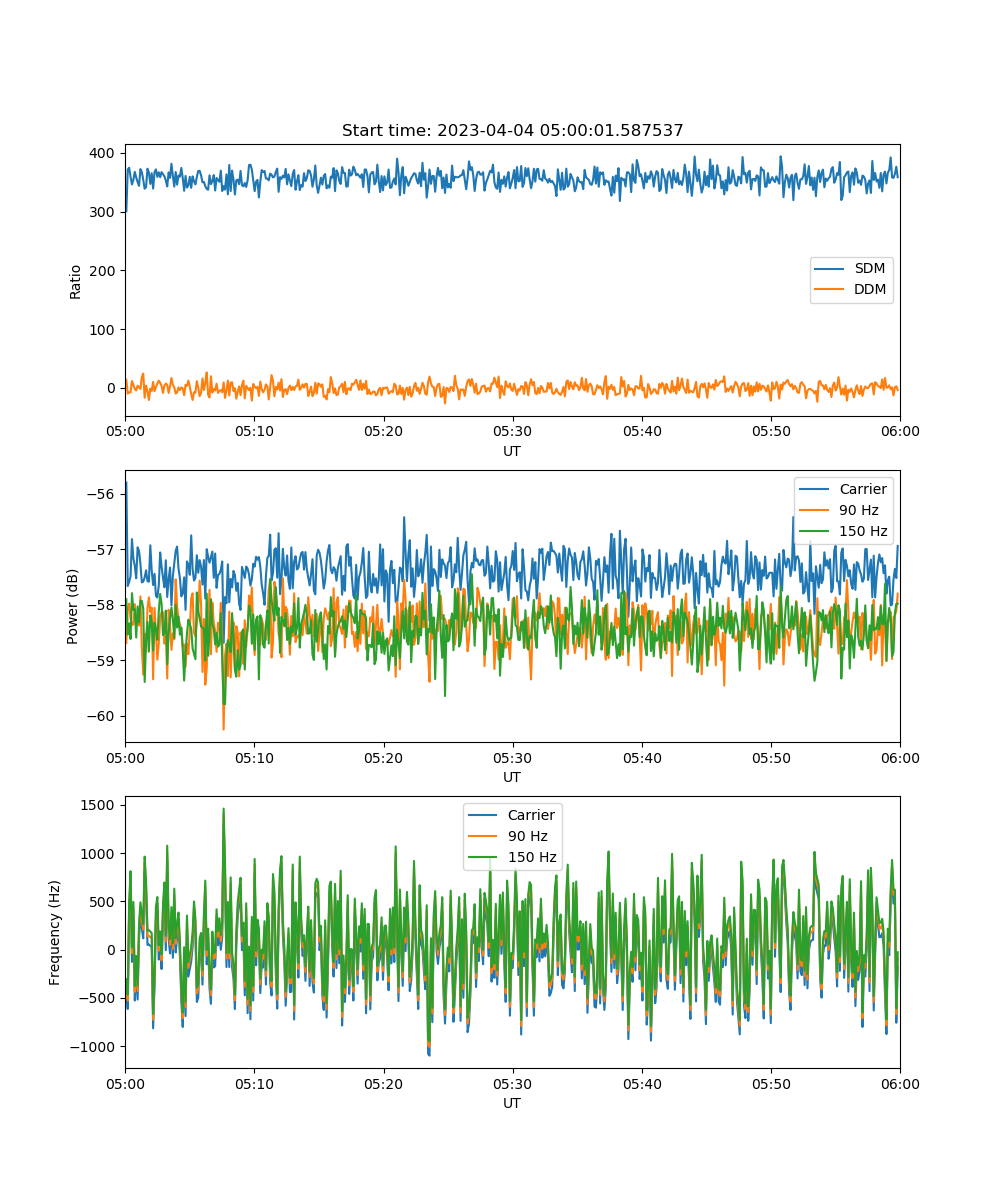Pick 90 Hz in the Frequency plot legend
Screen dimensions: 1000x1200
pos(528,836)
